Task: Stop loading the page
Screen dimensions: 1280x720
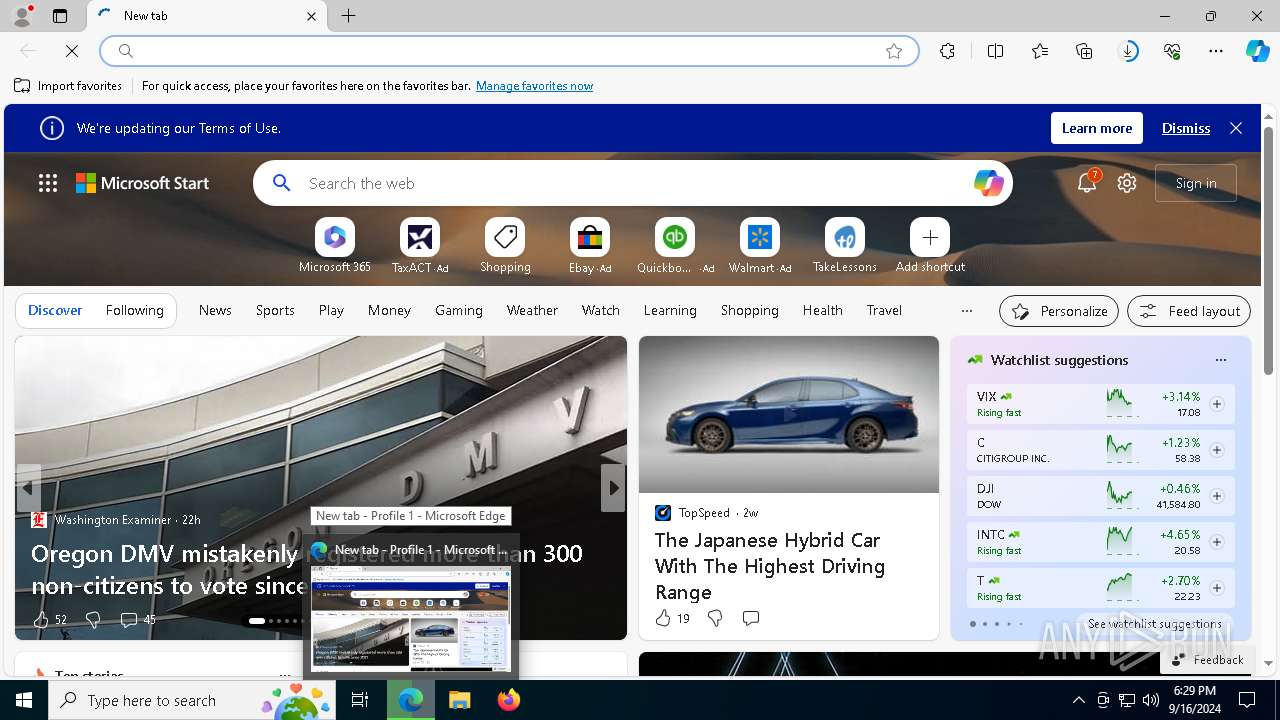Action: pos(72,50)
